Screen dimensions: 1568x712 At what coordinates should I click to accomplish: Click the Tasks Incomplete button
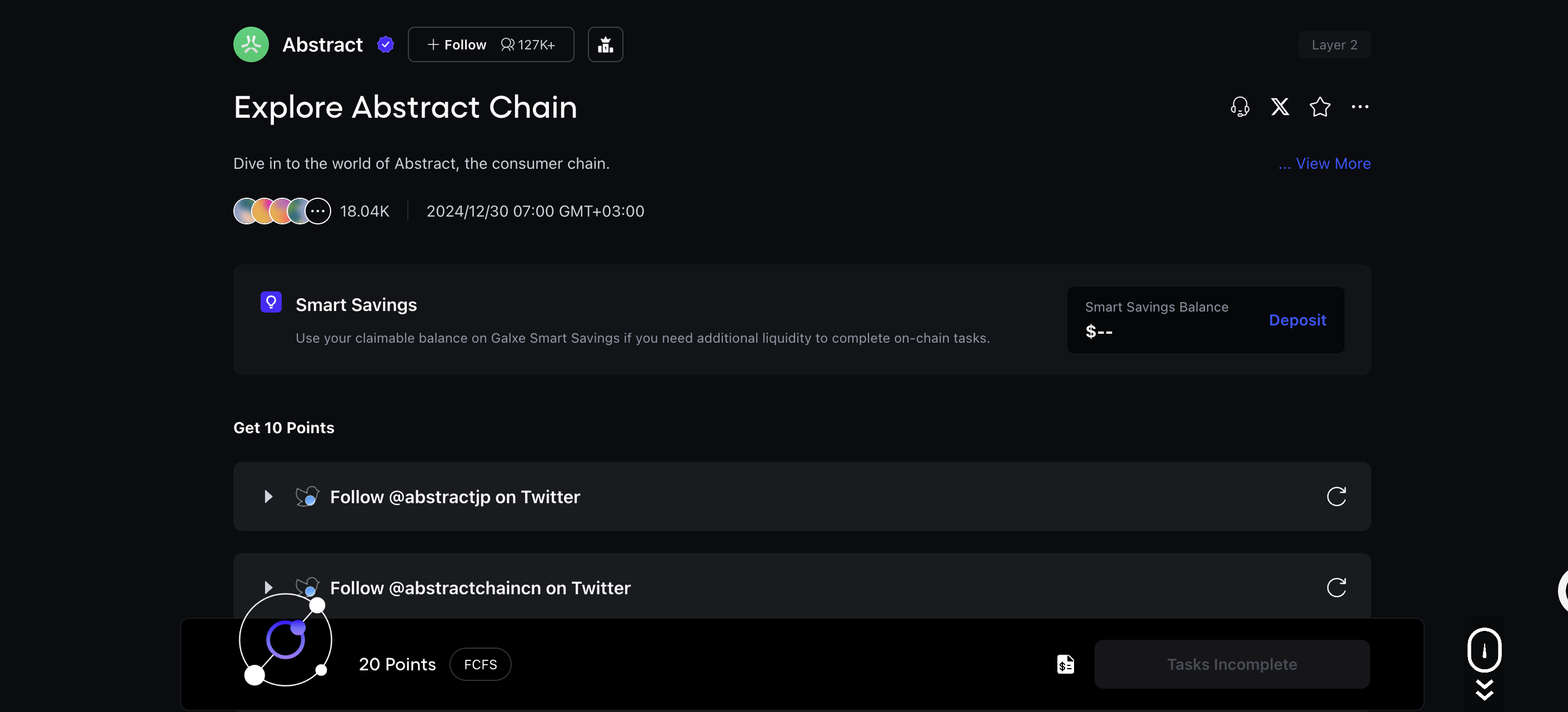click(x=1231, y=664)
